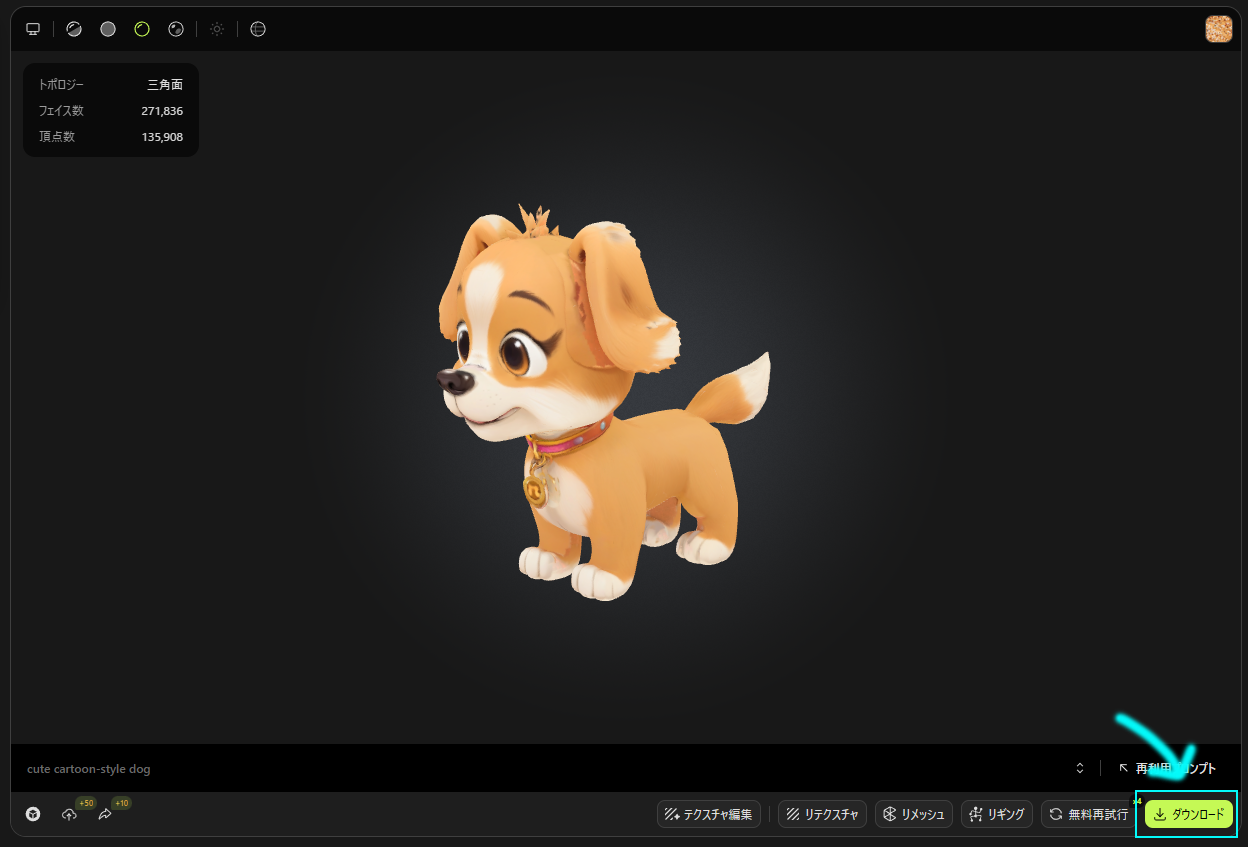Open リメッシュ remesh options

coord(913,814)
